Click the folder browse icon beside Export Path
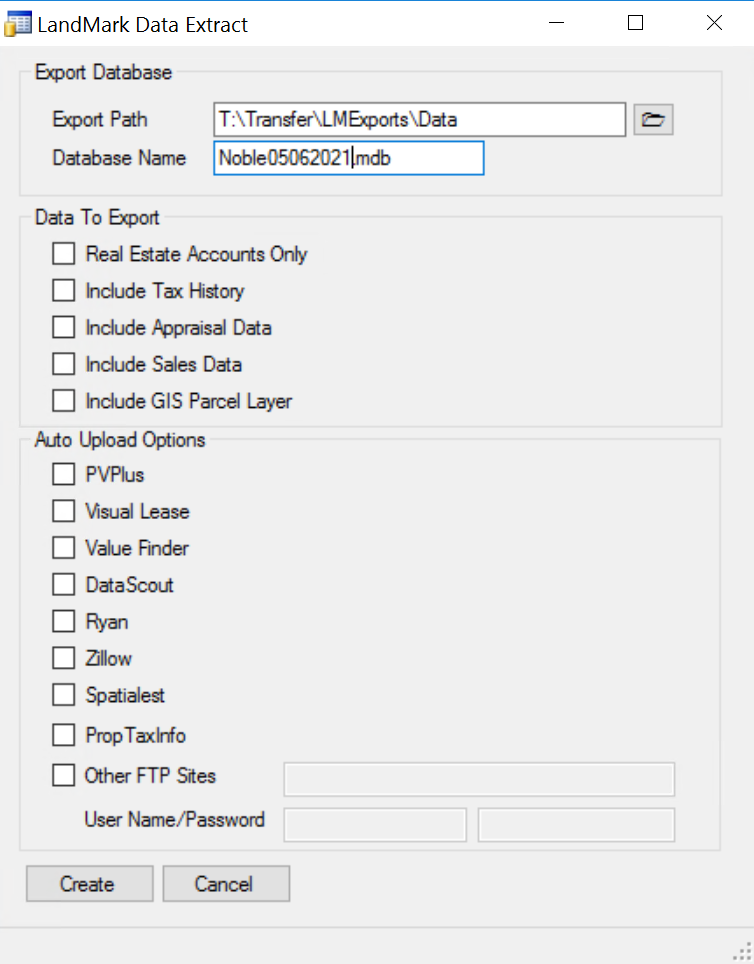 point(653,120)
